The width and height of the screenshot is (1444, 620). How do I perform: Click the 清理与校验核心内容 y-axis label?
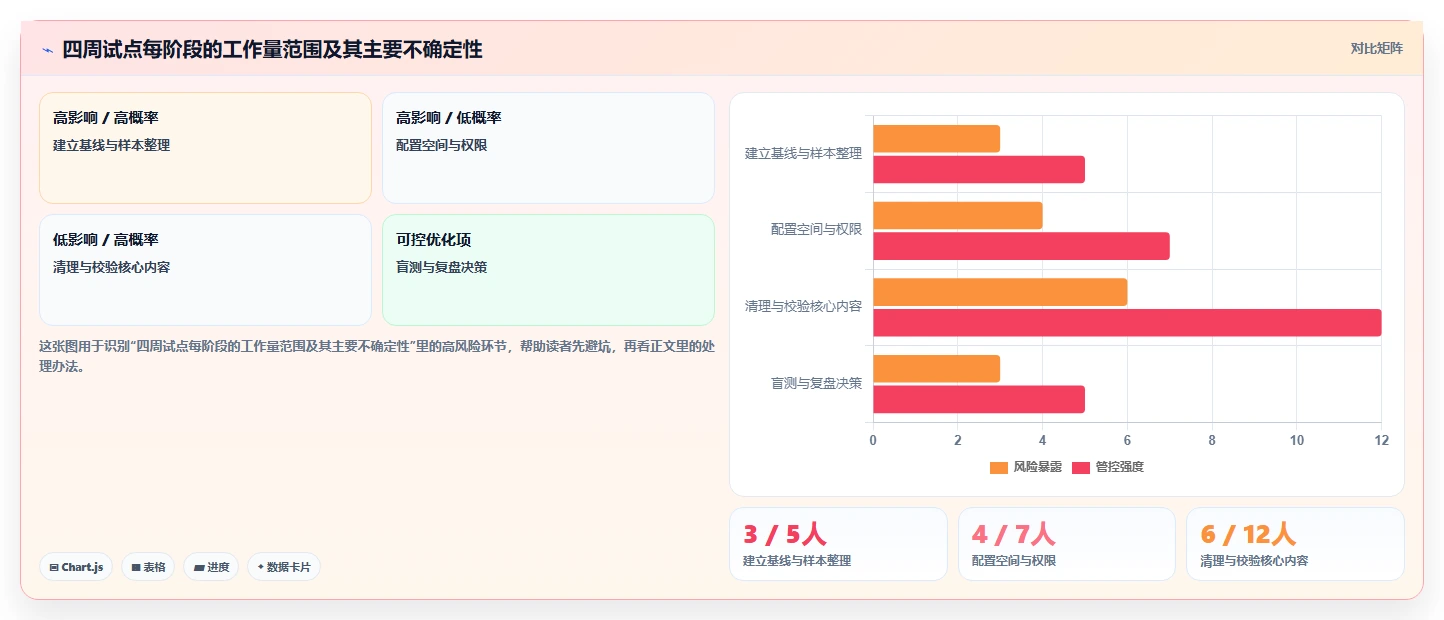pos(803,306)
